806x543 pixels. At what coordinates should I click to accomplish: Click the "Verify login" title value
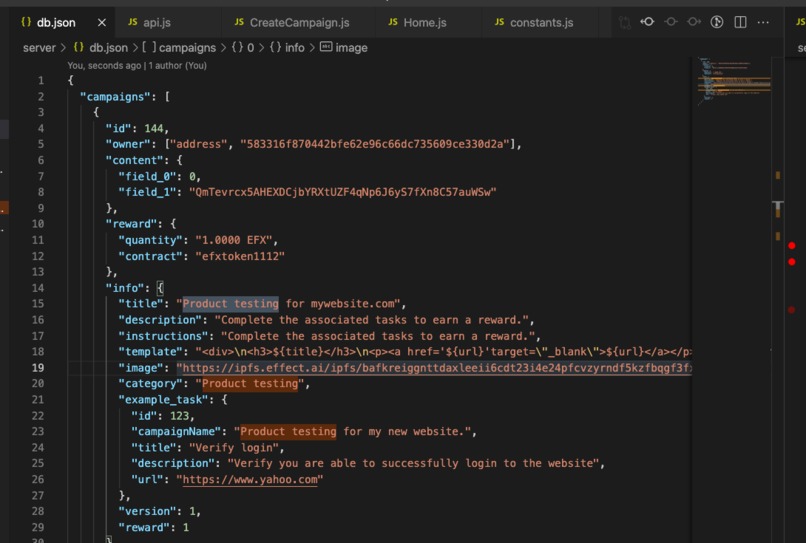pyautogui.click(x=234, y=447)
